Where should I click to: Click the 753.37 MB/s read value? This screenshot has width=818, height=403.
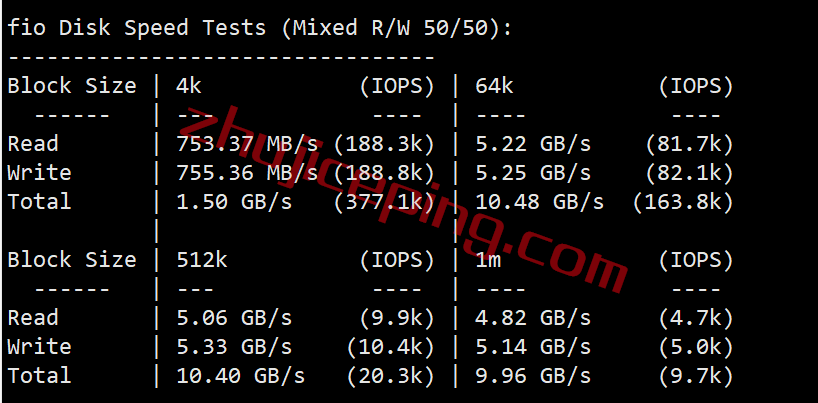(247, 145)
